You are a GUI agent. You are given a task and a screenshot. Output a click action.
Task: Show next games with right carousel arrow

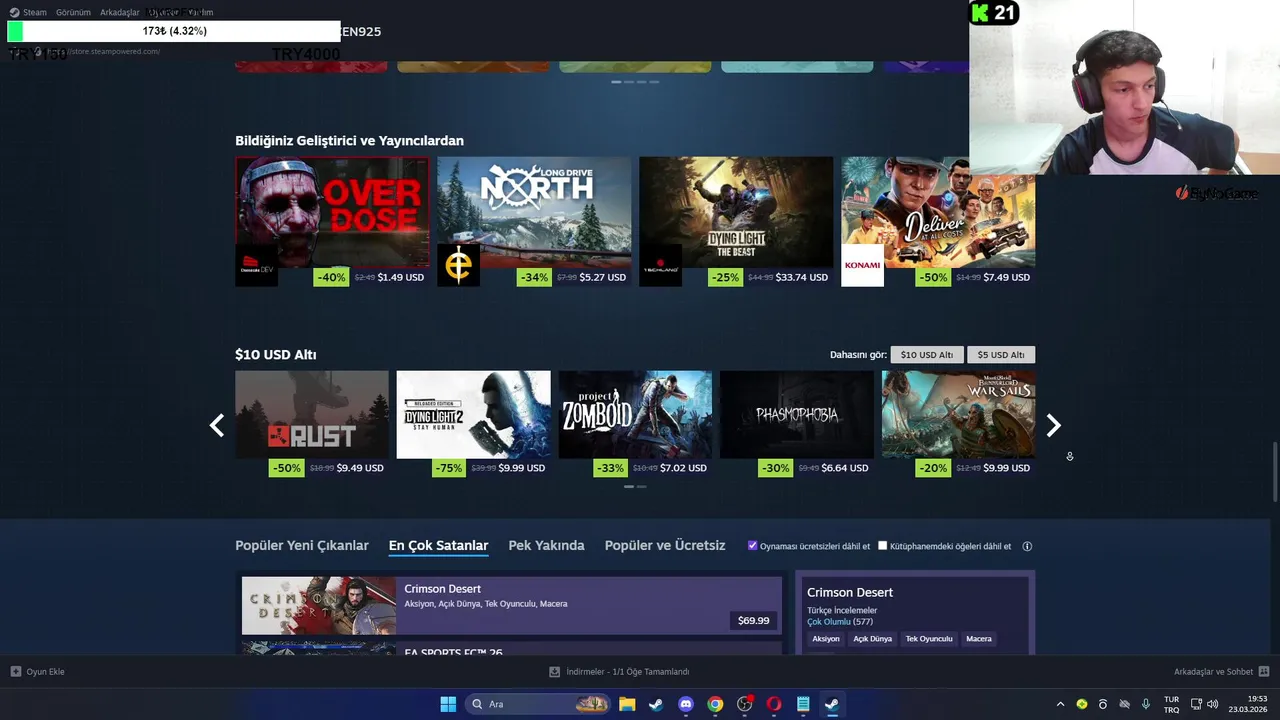(1053, 426)
